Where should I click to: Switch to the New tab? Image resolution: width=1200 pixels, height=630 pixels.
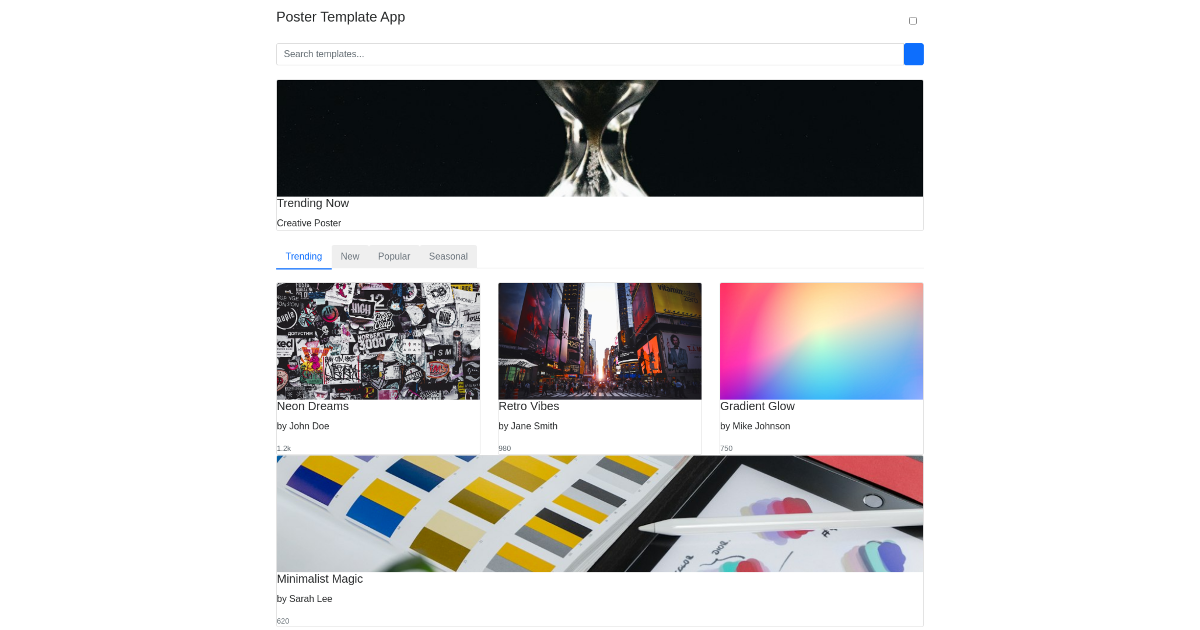[x=350, y=256]
